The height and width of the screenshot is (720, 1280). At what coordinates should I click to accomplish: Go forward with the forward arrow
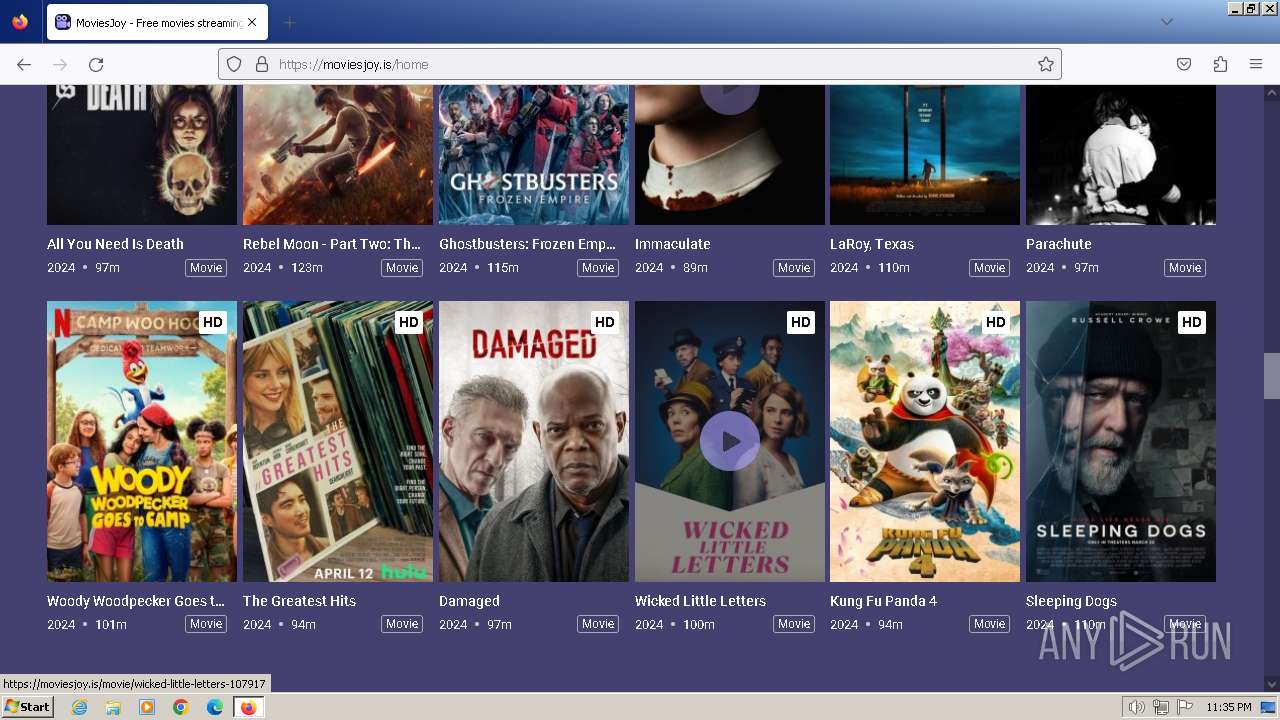pyautogui.click(x=60, y=64)
